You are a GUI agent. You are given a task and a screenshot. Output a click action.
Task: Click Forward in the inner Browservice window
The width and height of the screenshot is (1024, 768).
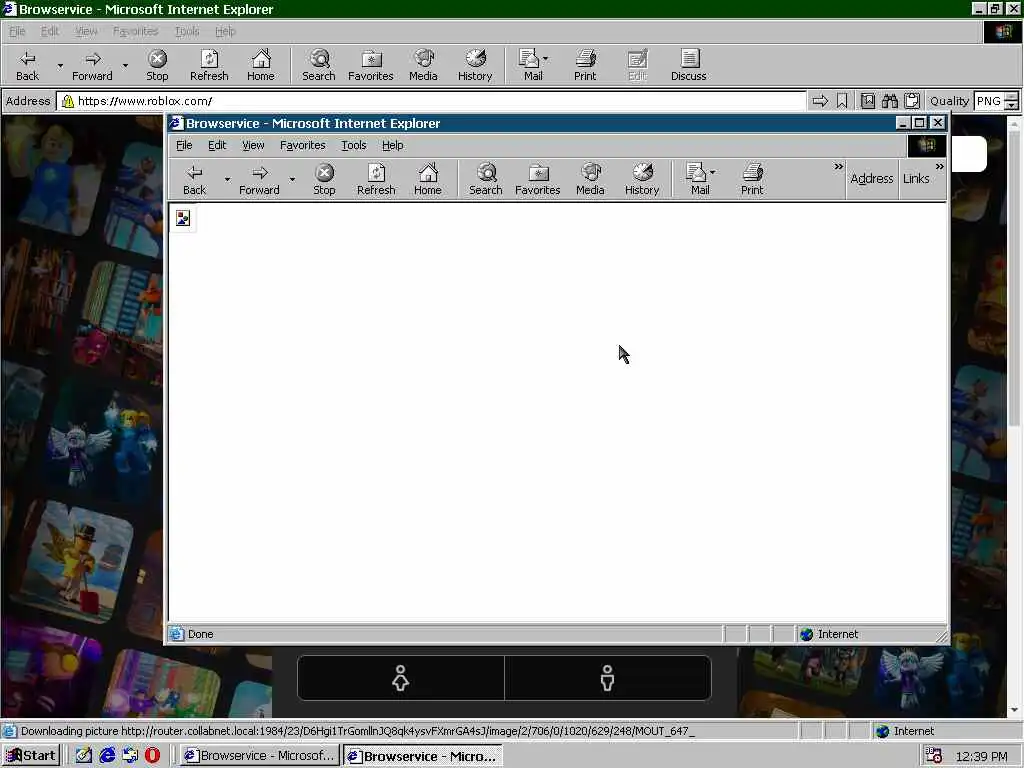pyautogui.click(x=259, y=180)
